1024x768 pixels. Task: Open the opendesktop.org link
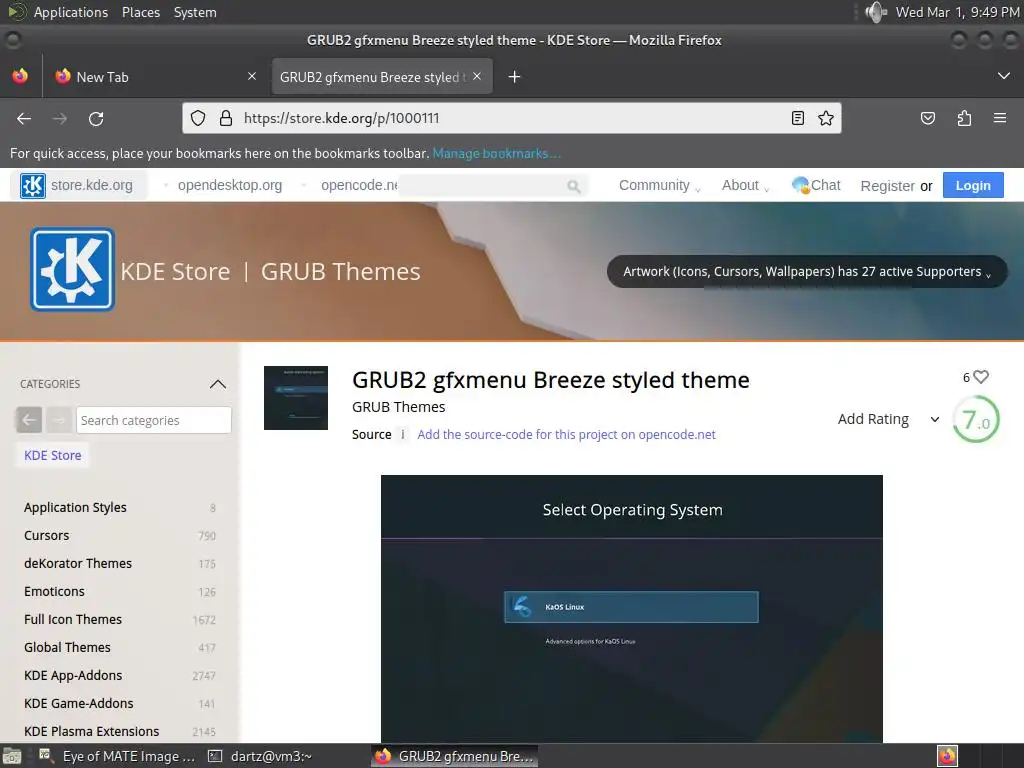pyautogui.click(x=229, y=185)
